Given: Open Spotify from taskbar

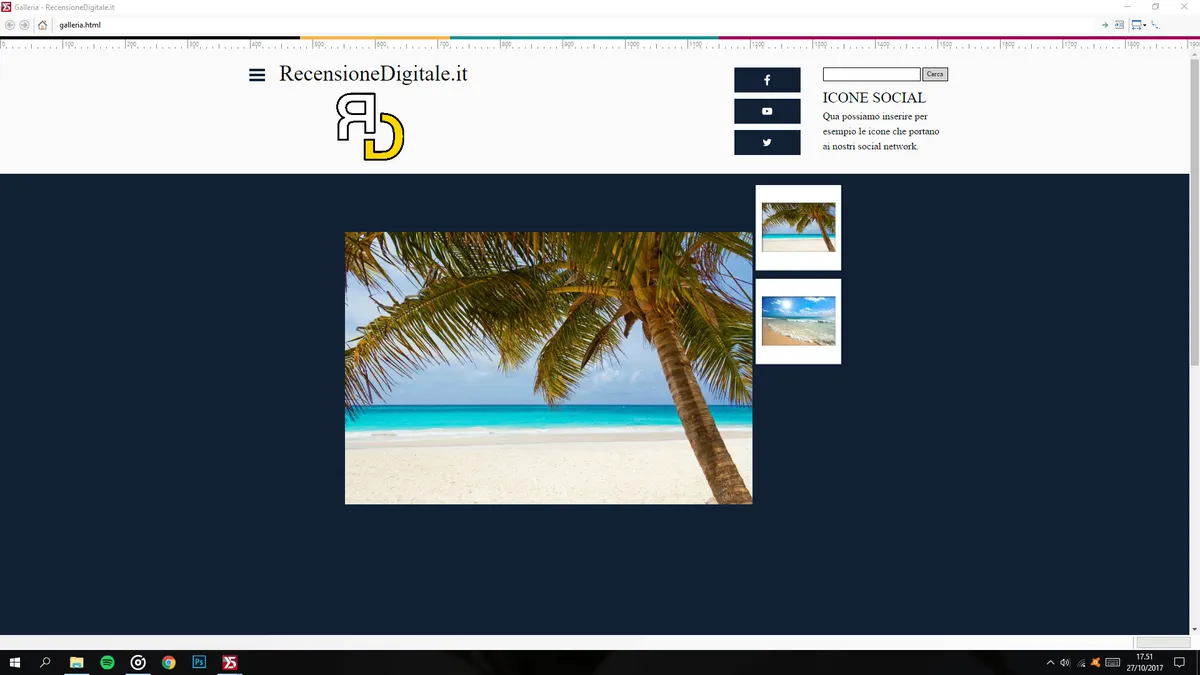Looking at the screenshot, I should 107,663.
